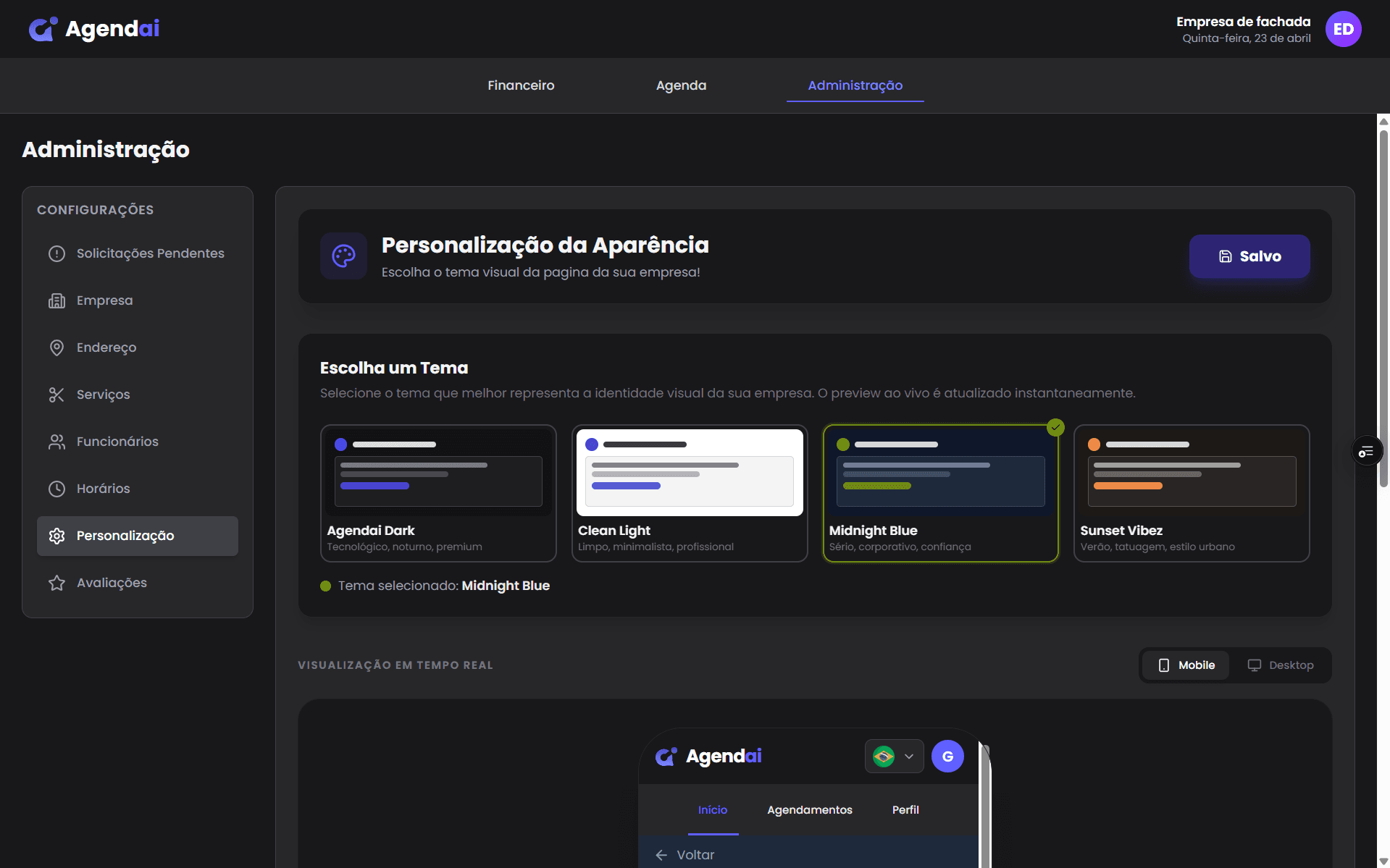Select the Clean Light theme card

(x=690, y=493)
